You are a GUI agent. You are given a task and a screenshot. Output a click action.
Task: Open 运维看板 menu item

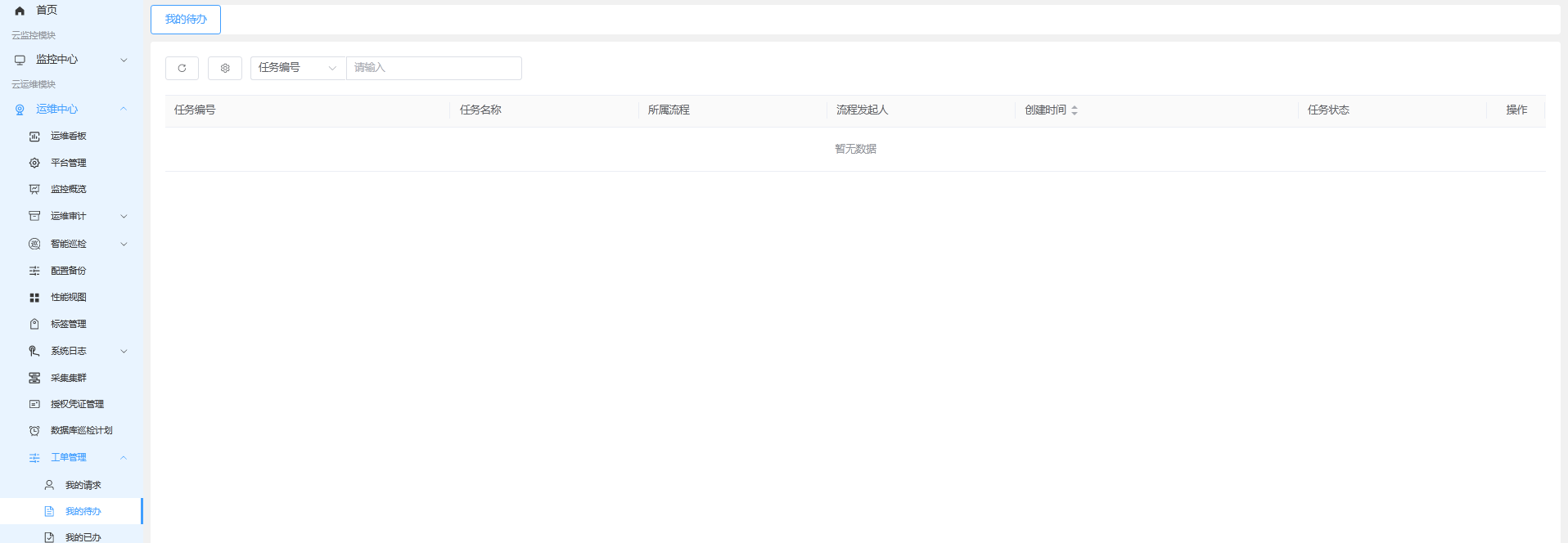pos(69,137)
